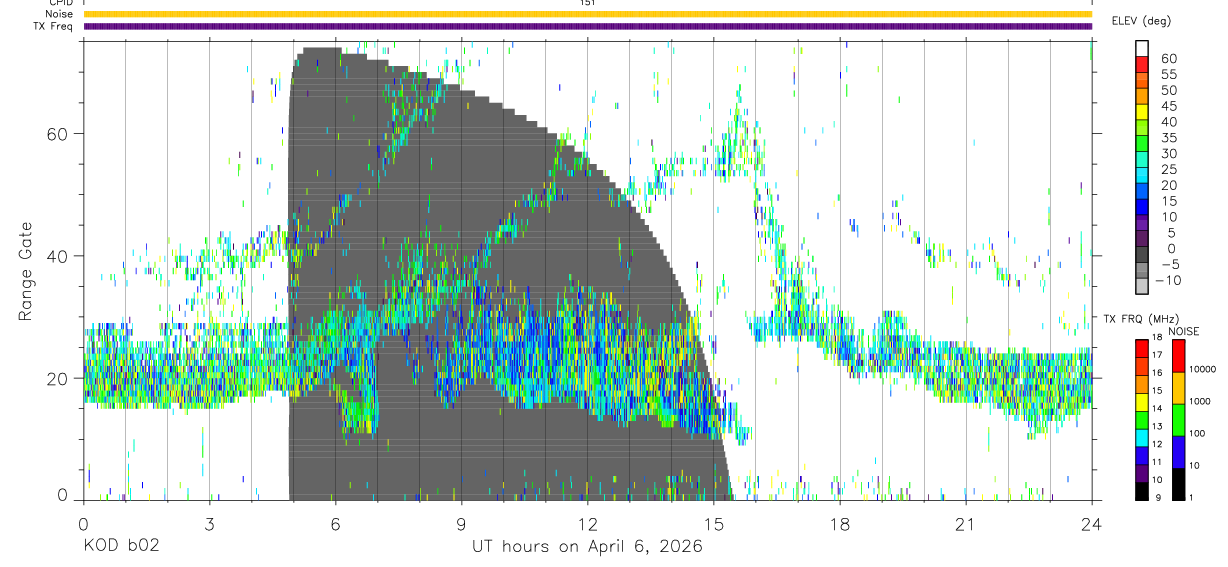The image size is (1228, 567).
Task: Click the yellow Noise strip above the plot
Action: pyautogui.click(x=587, y=14)
